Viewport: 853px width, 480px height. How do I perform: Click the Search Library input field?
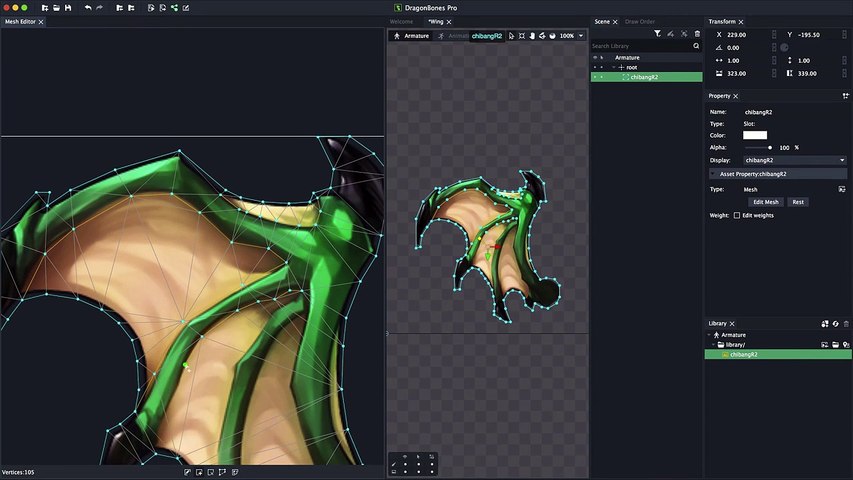point(641,46)
